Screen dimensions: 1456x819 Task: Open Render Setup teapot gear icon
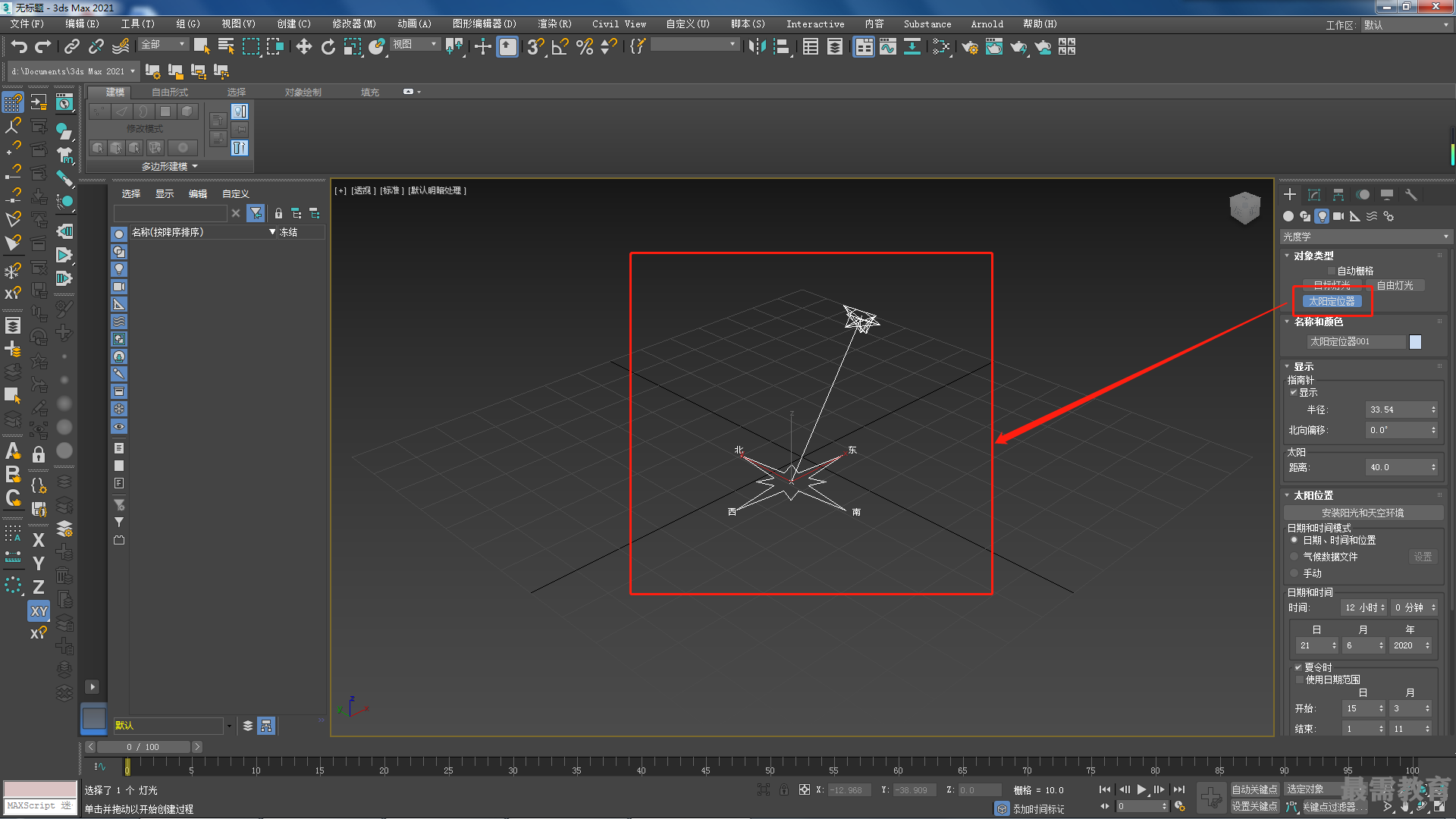tap(970, 47)
